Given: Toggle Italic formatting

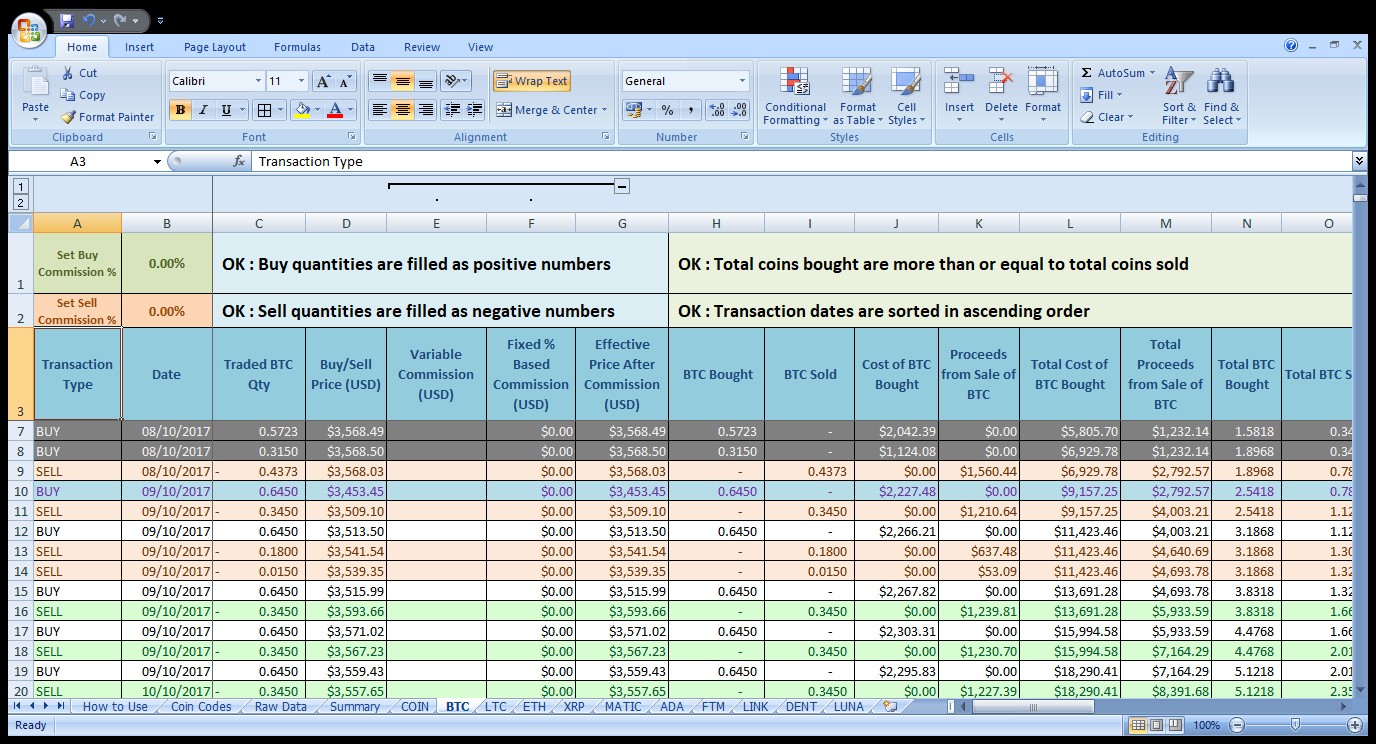Looking at the screenshot, I should tap(204, 110).
